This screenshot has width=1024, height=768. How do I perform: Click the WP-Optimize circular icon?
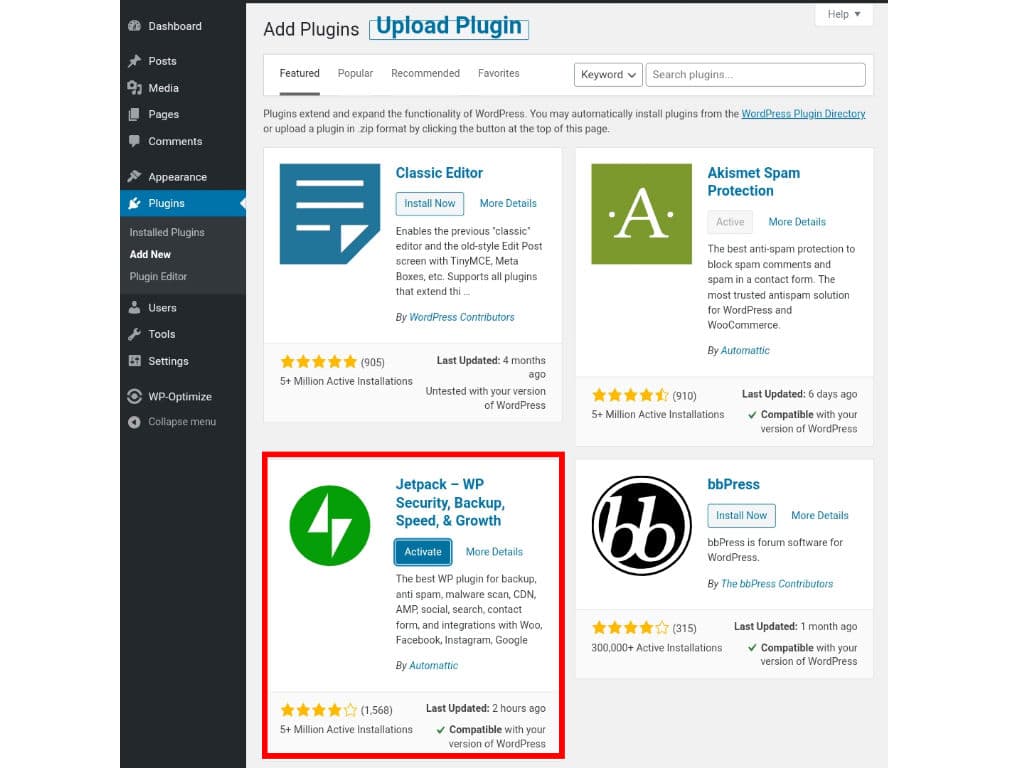[x=135, y=396]
